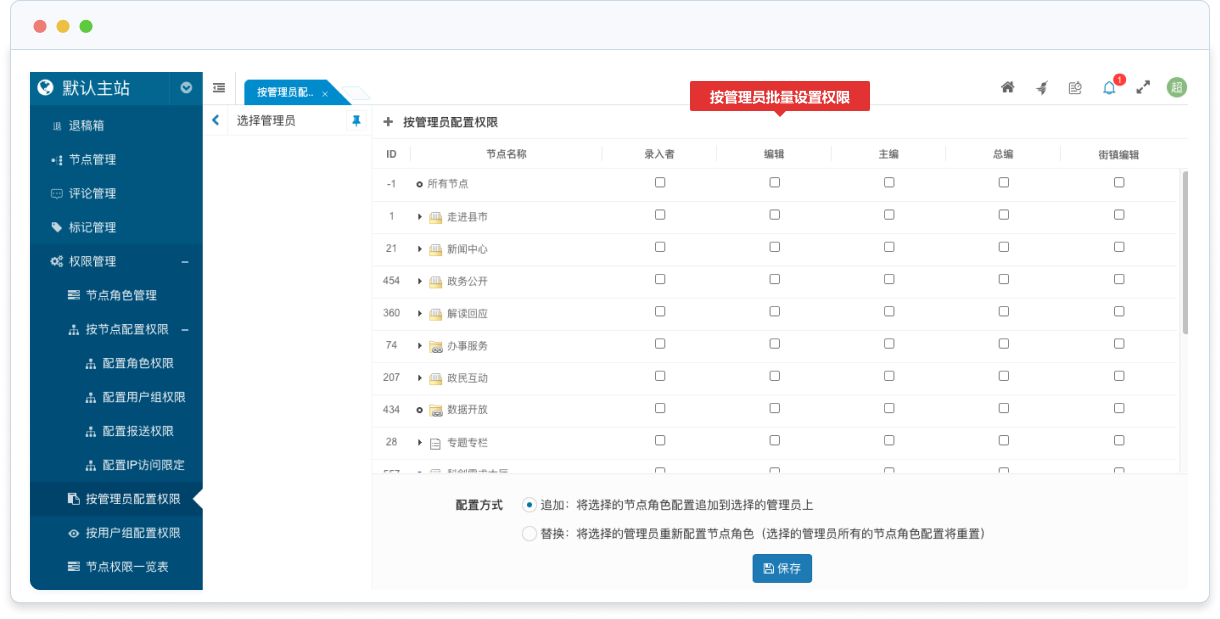Check 录入者 checkbox for 所有节点 row
This screenshot has width=1220, height=619.
(660, 183)
